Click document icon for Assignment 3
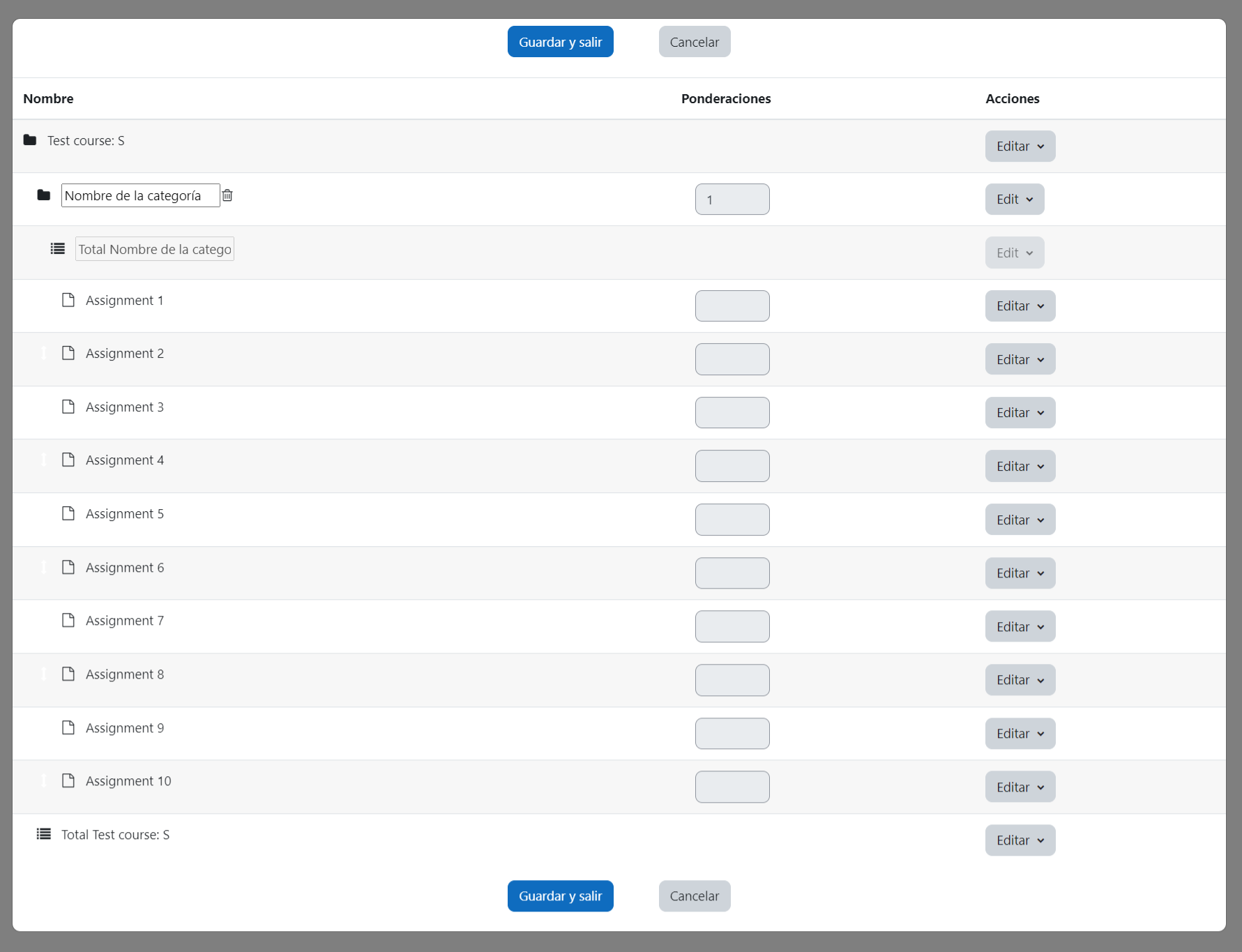1242x952 pixels. pos(68,407)
